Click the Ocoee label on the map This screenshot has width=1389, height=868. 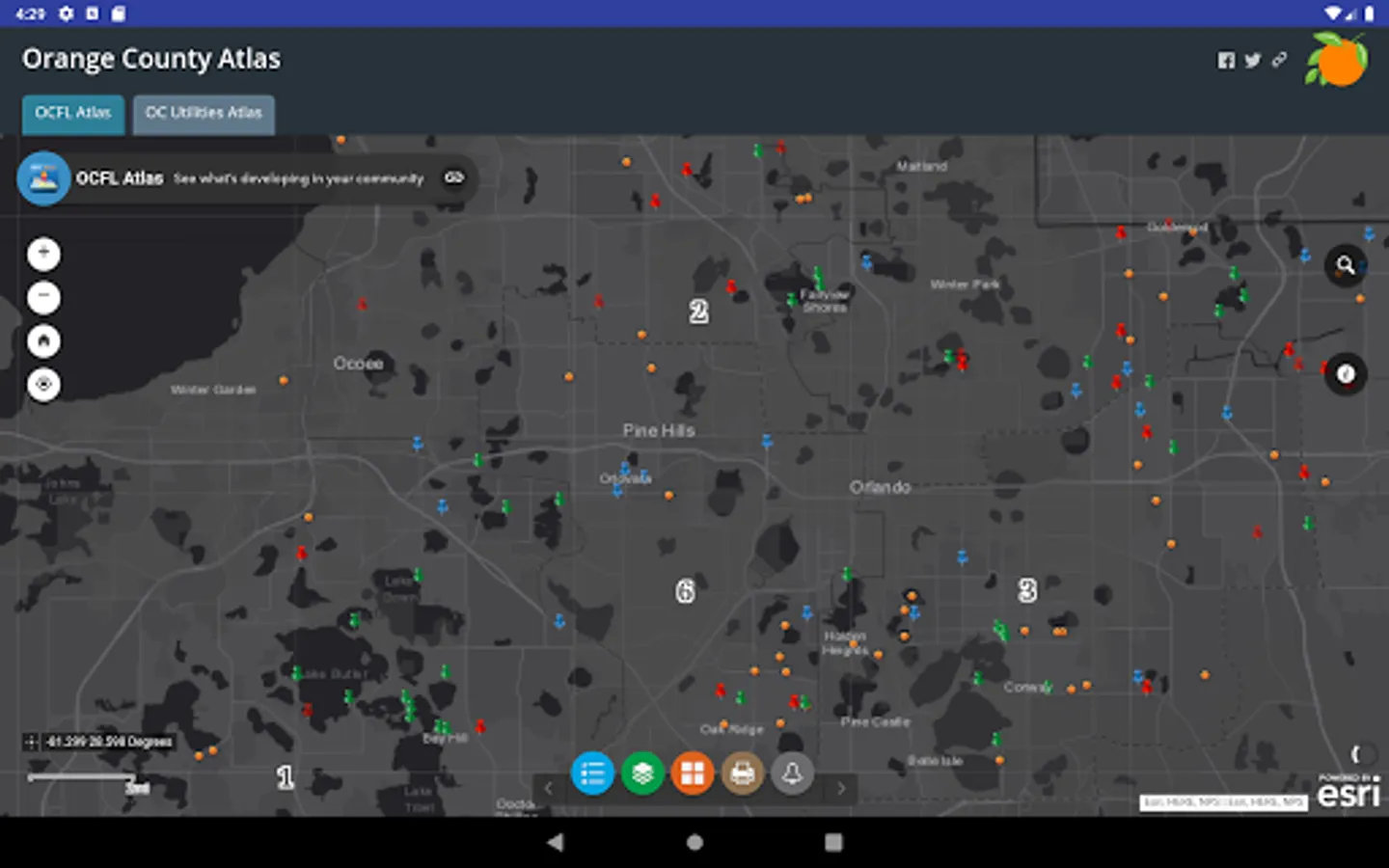pyautogui.click(x=359, y=364)
